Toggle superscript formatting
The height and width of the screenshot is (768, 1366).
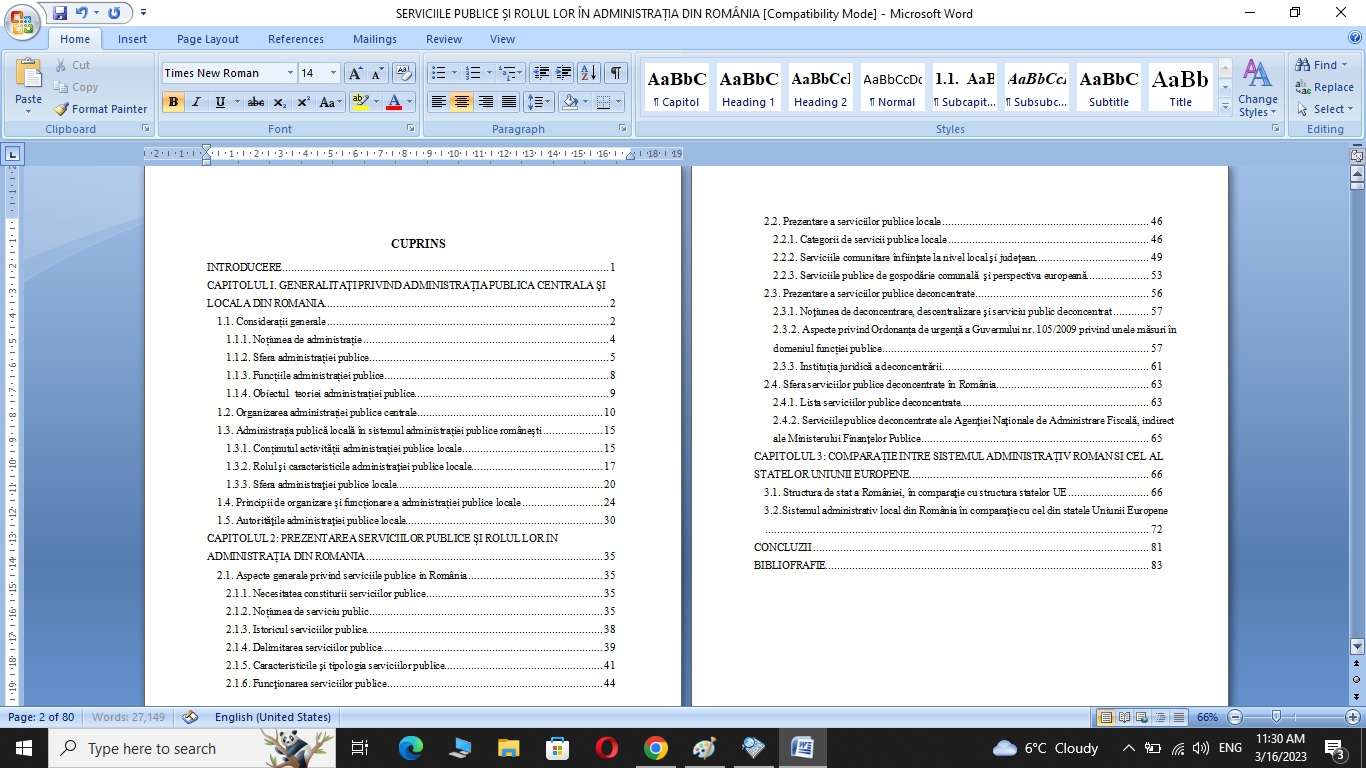pyautogui.click(x=303, y=102)
